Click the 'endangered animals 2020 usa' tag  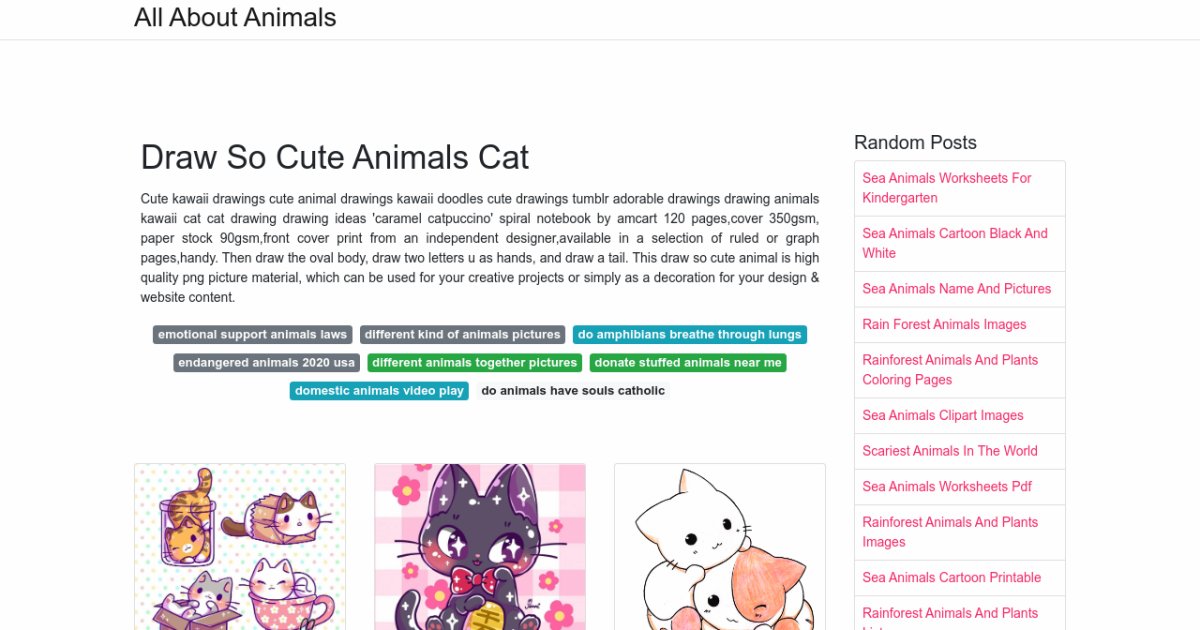[x=267, y=363]
